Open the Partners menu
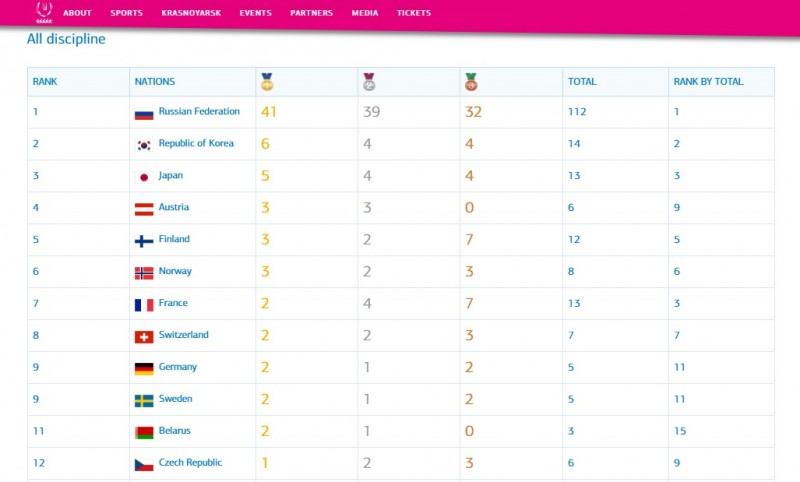Image resolution: width=800 pixels, height=482 pixels. [x=311, y=13]
